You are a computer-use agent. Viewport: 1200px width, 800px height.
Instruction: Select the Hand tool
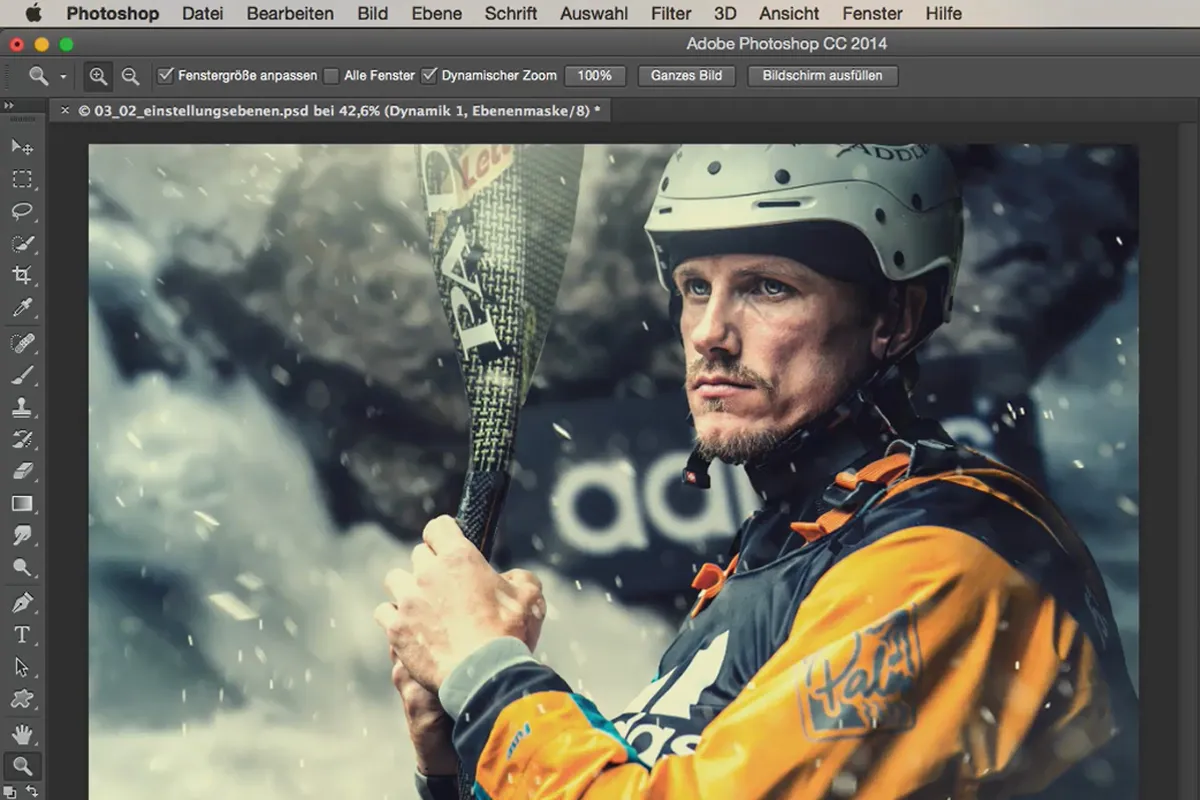click(x=22, y=733)
